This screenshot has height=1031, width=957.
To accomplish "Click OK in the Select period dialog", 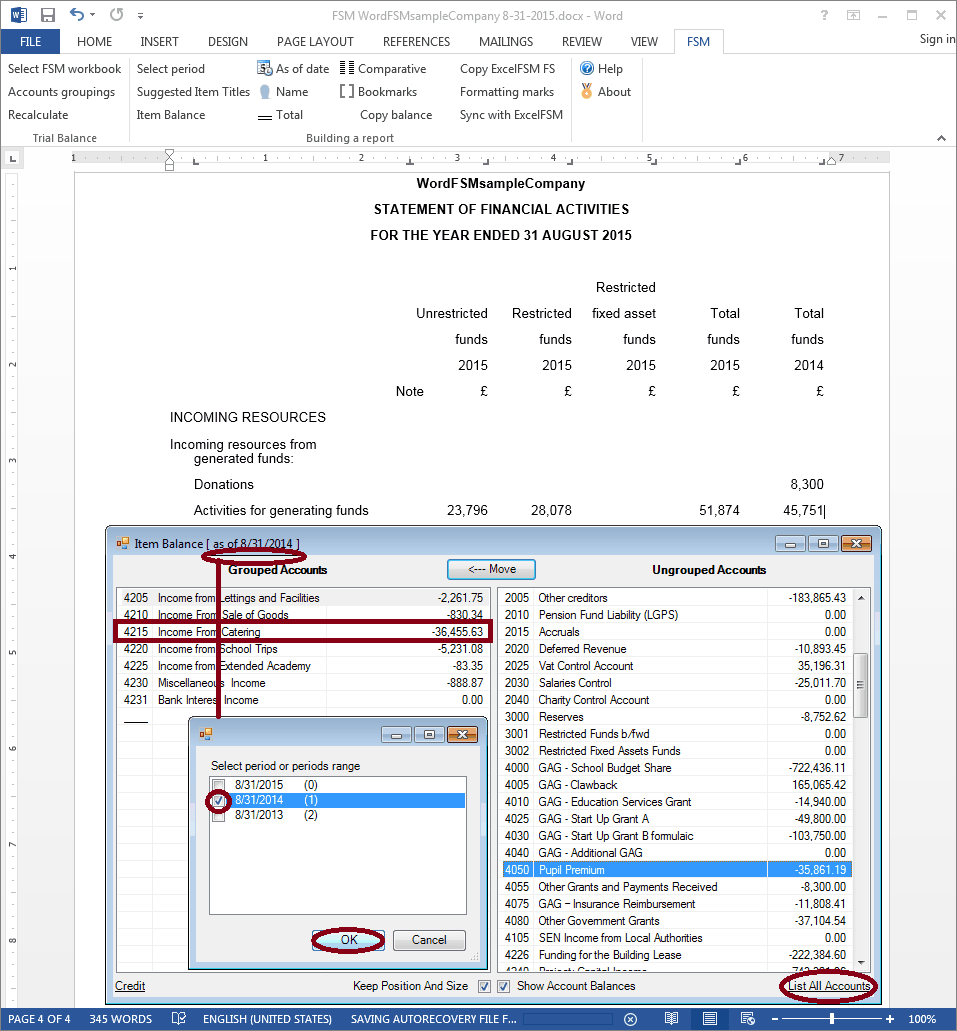I will click(x=349, y=940).
